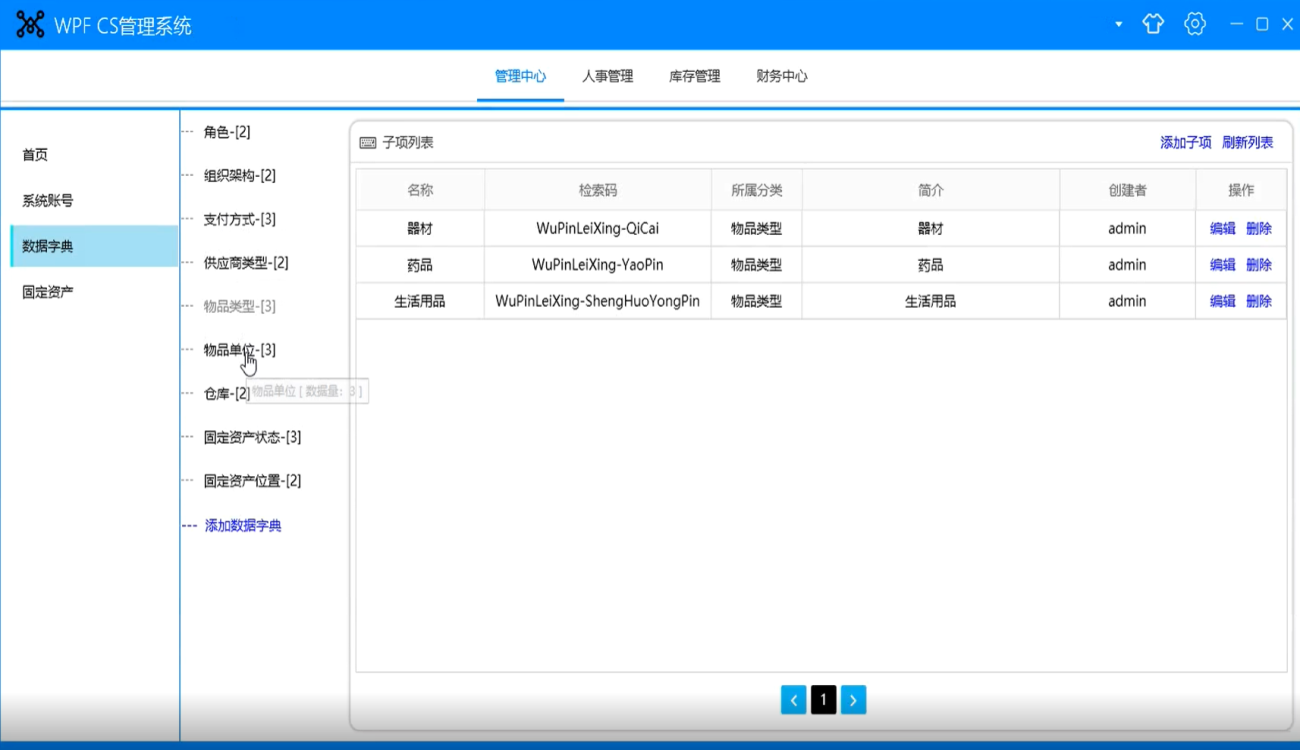The image size is (1300, 750).
Task: Click the small dropdown arrow in title bar
Action: pyautogui.click(x=1118, y=25)
